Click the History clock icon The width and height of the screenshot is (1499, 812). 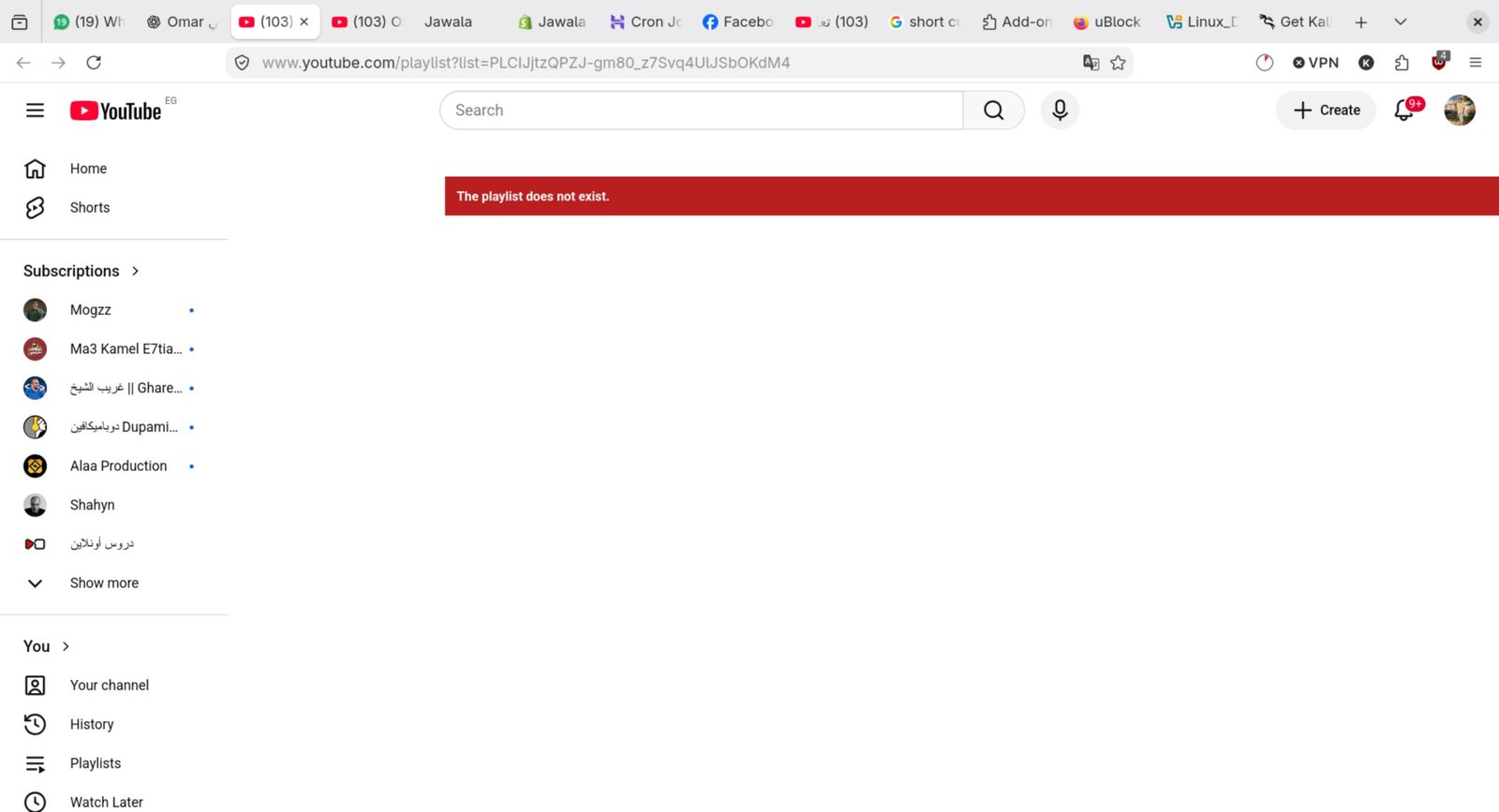(35, 725)
